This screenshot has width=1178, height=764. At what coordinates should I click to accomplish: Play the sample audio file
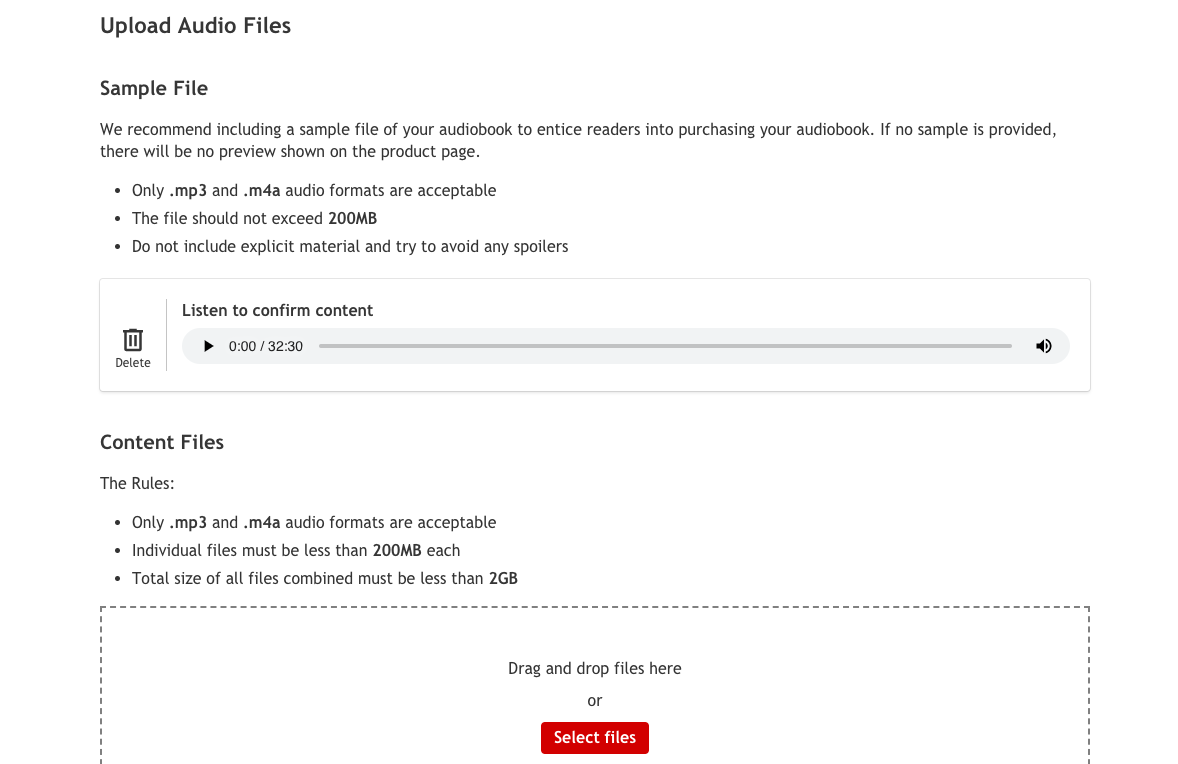tap(209, 346)
